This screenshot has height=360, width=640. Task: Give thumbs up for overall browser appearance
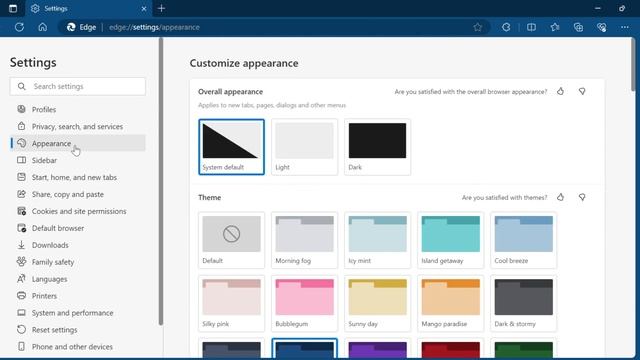click(560, 91)
